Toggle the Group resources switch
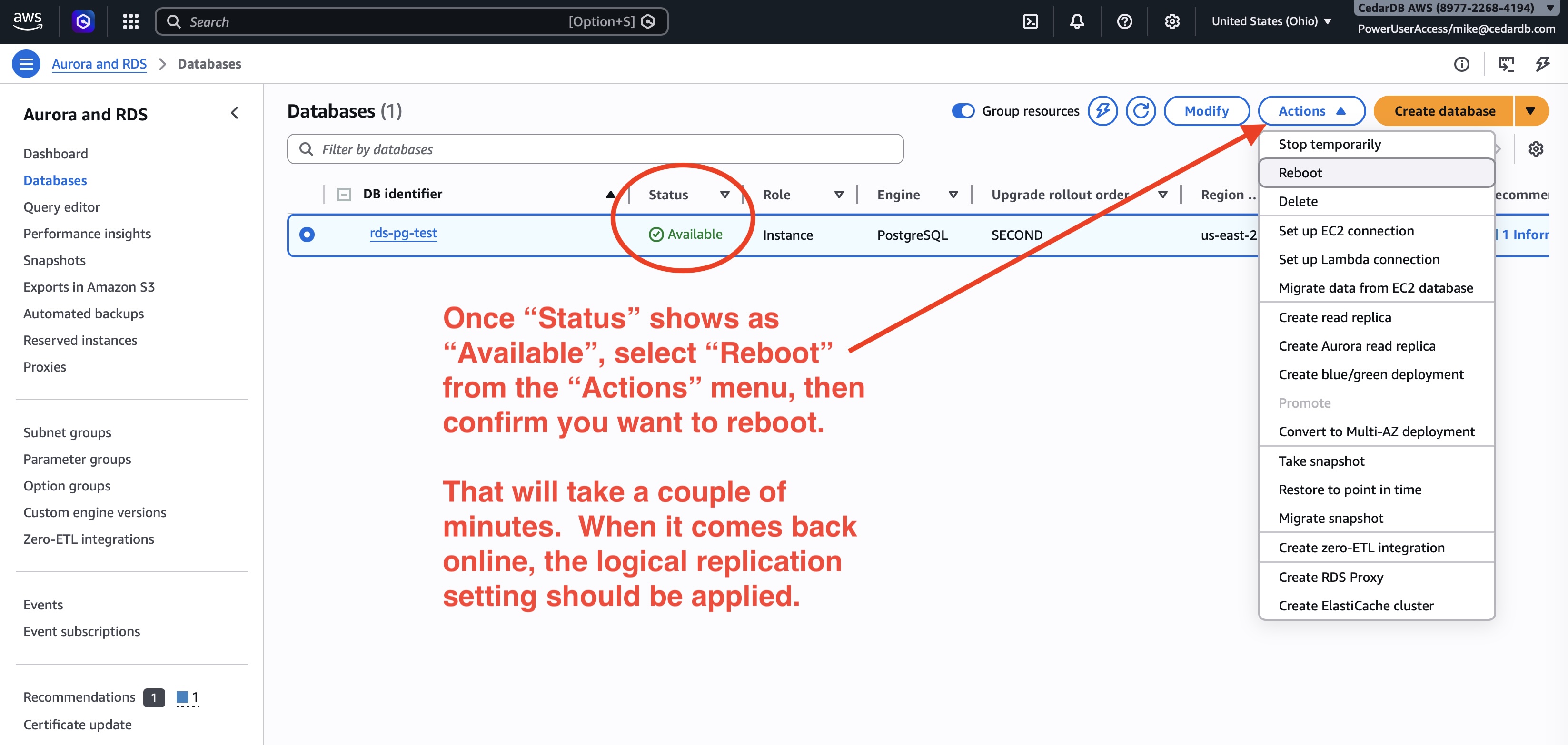1568x745 pixels. coord(963,111)
